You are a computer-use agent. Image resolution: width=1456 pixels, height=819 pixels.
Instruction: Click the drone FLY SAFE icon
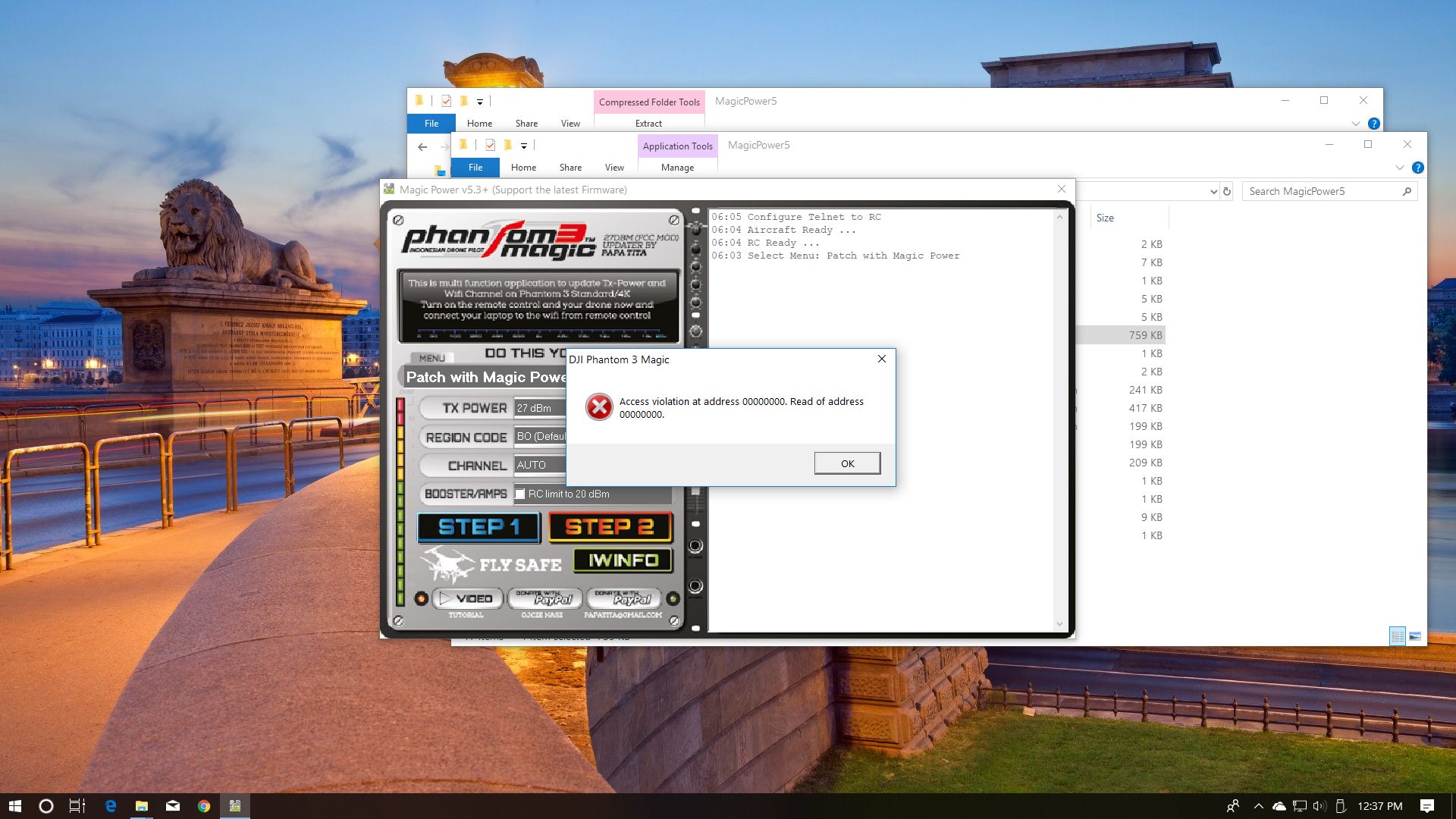coord(447,563)
